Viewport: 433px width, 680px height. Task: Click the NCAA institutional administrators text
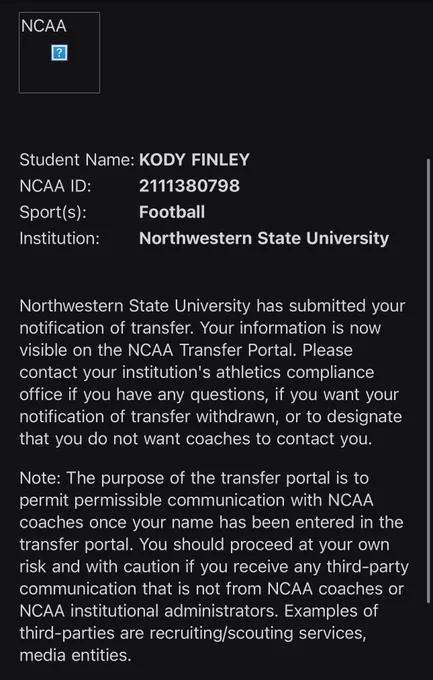point(148,611)
